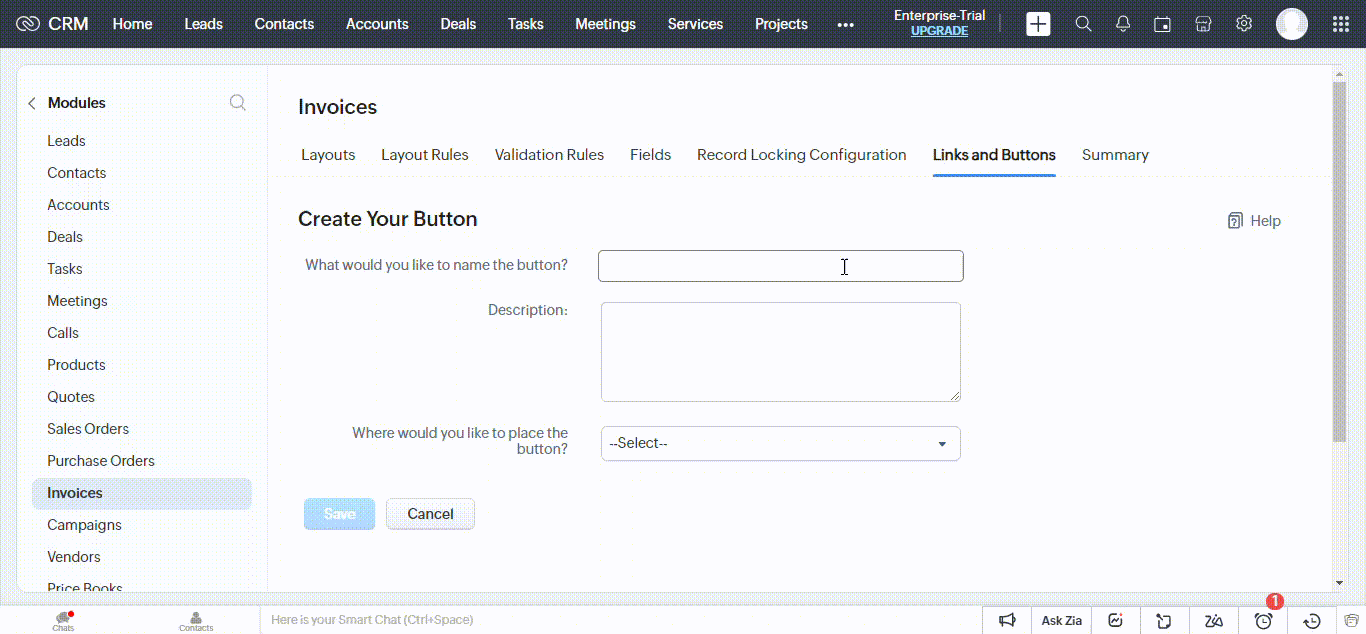Open the search icon in the top bar
1366x634 pixels.
click(1084, 23)
